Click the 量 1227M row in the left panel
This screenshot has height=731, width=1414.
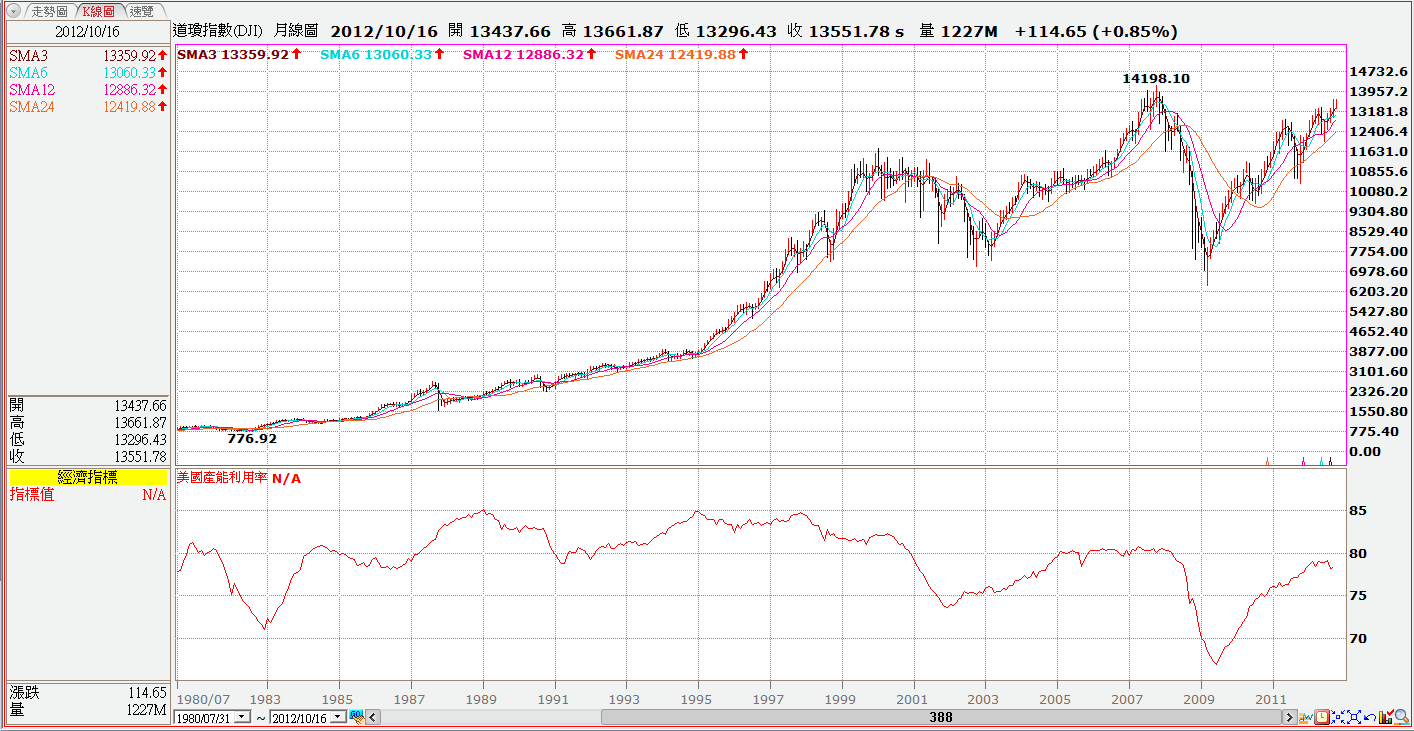coord(87,709)
